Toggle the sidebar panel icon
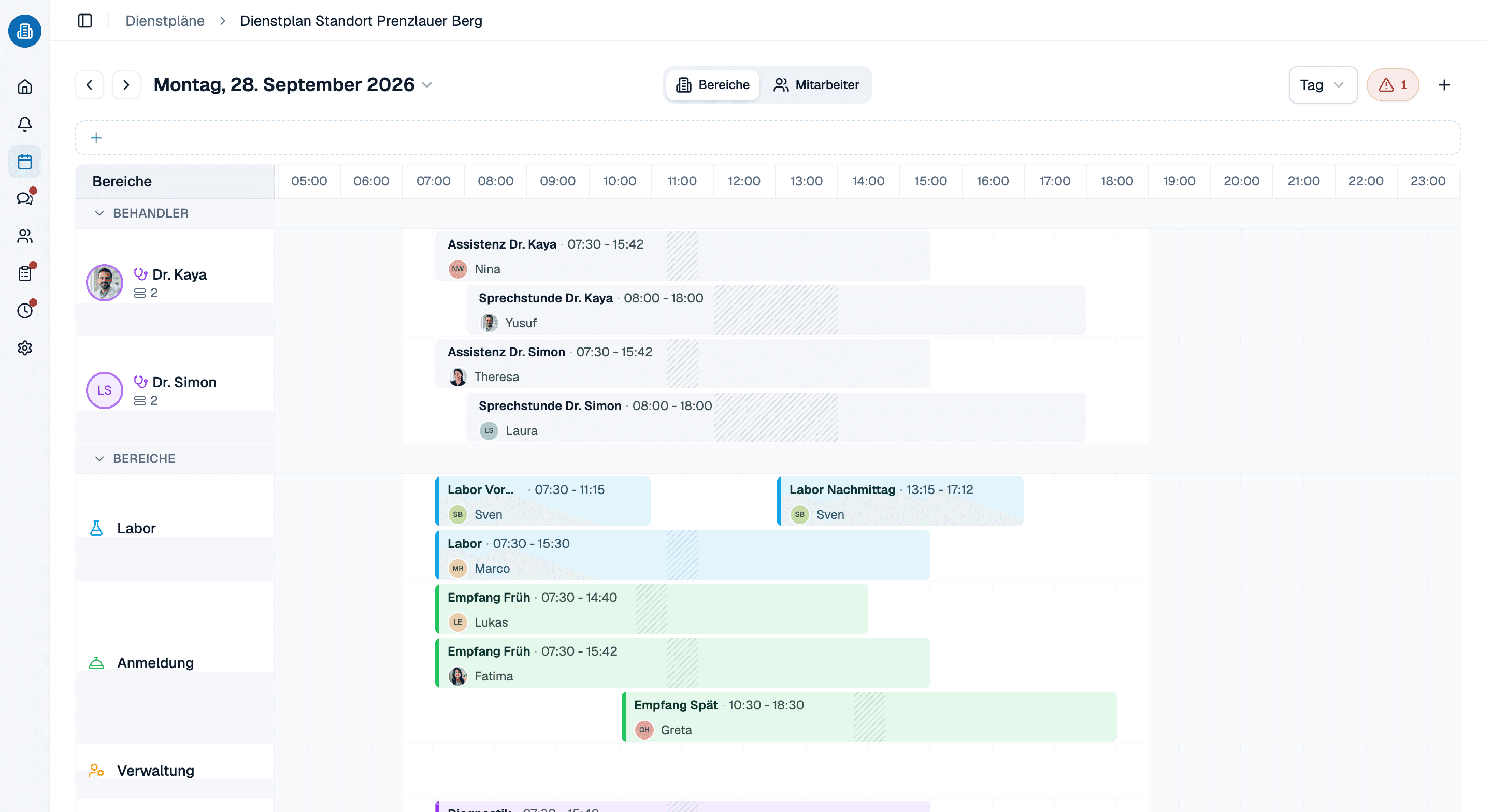Screen dimensions: 1492x812 pyautogui.click(x=84, y=21)
